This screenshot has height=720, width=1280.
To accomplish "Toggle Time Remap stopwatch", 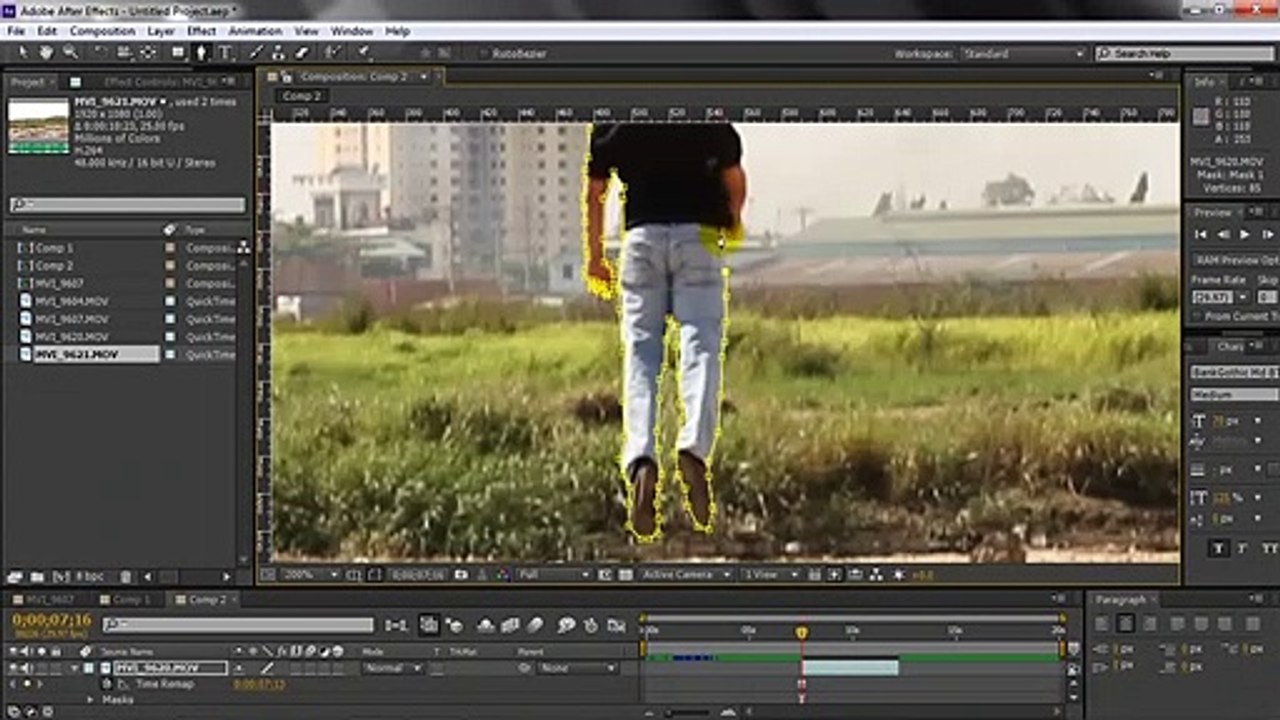I will pos(108,684).
